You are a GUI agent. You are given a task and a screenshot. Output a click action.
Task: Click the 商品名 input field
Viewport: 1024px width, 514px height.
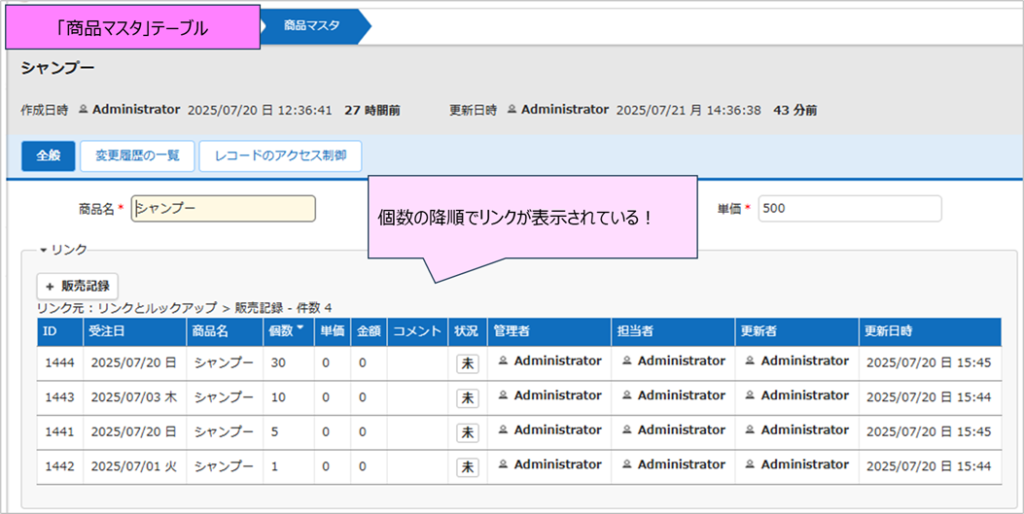(x=223, y=208)
